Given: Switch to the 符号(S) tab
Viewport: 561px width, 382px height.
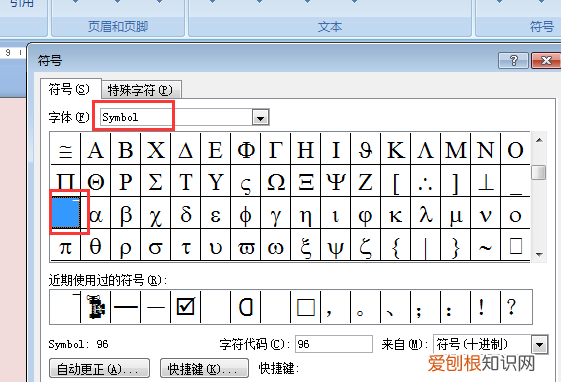Looking at the screenshot, I should (70, 89).
